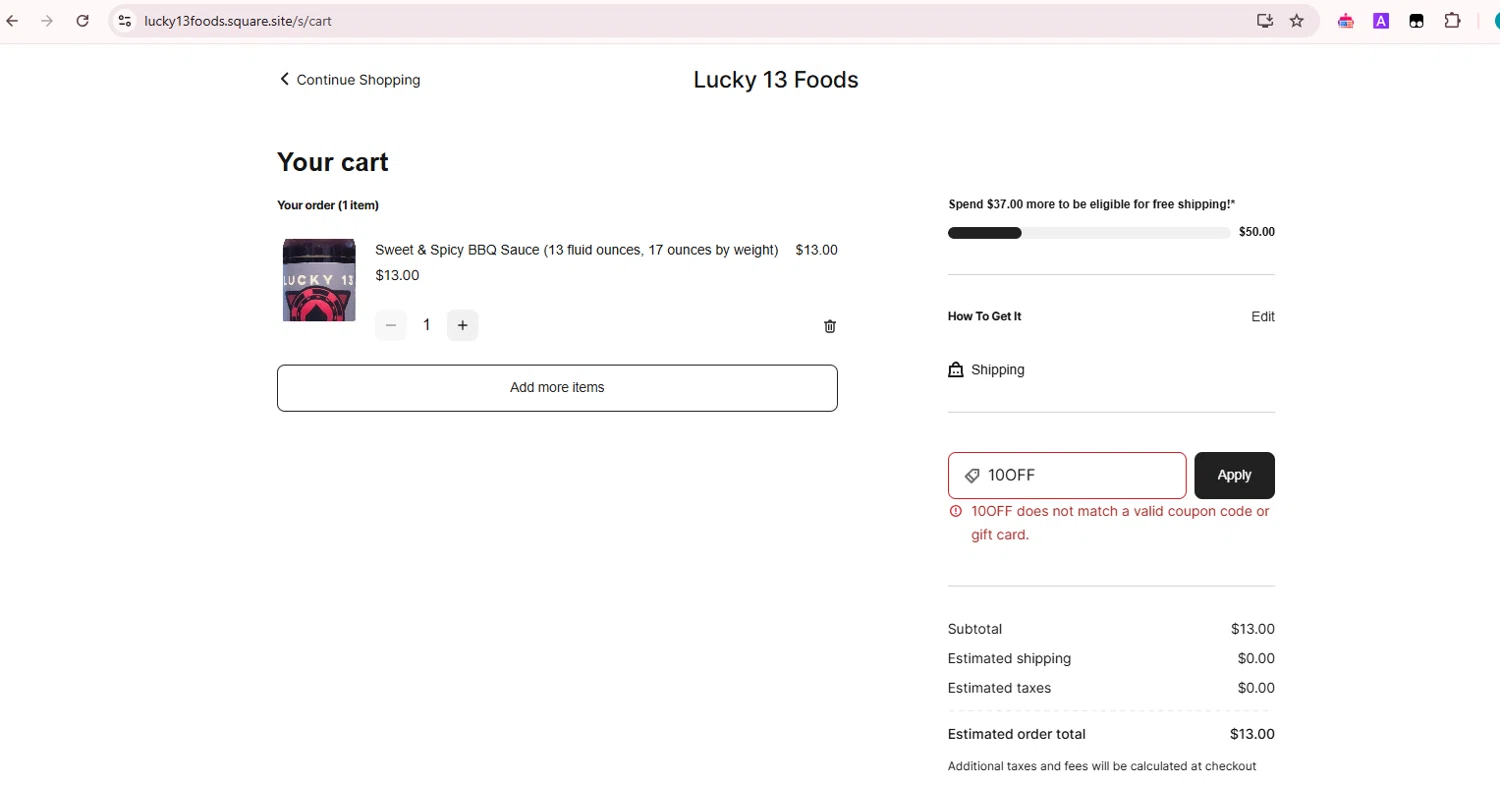Click the coupon tag icon in the field
1500x791 pixels.
point(972,476)
